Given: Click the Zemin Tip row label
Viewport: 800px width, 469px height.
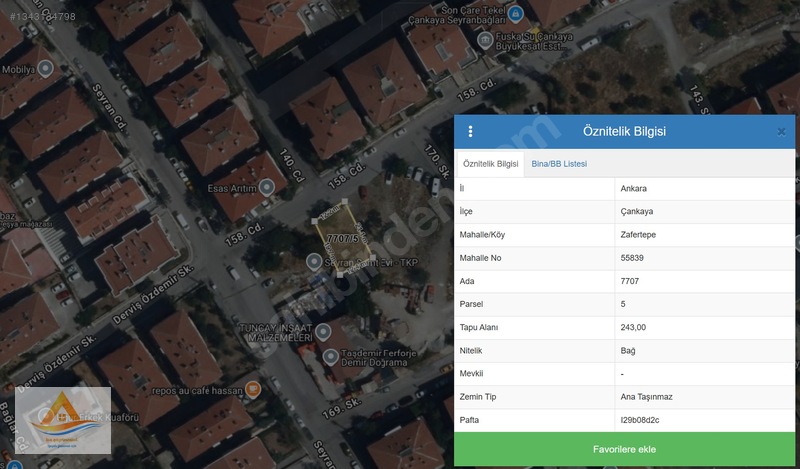Looking at the screenshot, I should coord(478,397).
